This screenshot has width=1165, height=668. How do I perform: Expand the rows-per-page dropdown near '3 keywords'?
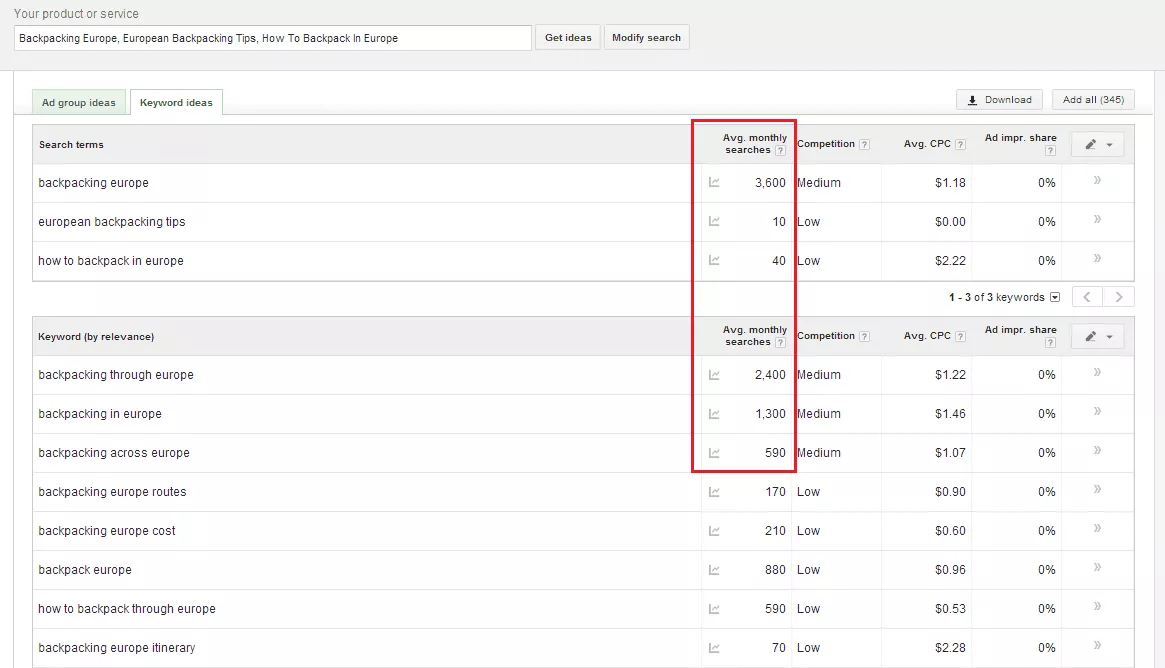pos(1054,298)
